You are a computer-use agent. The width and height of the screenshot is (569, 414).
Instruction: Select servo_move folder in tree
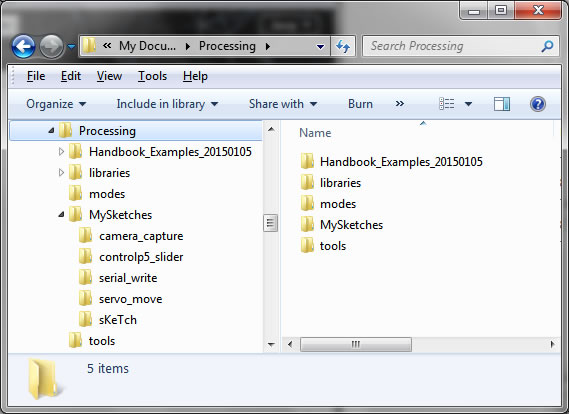point(131,299)
